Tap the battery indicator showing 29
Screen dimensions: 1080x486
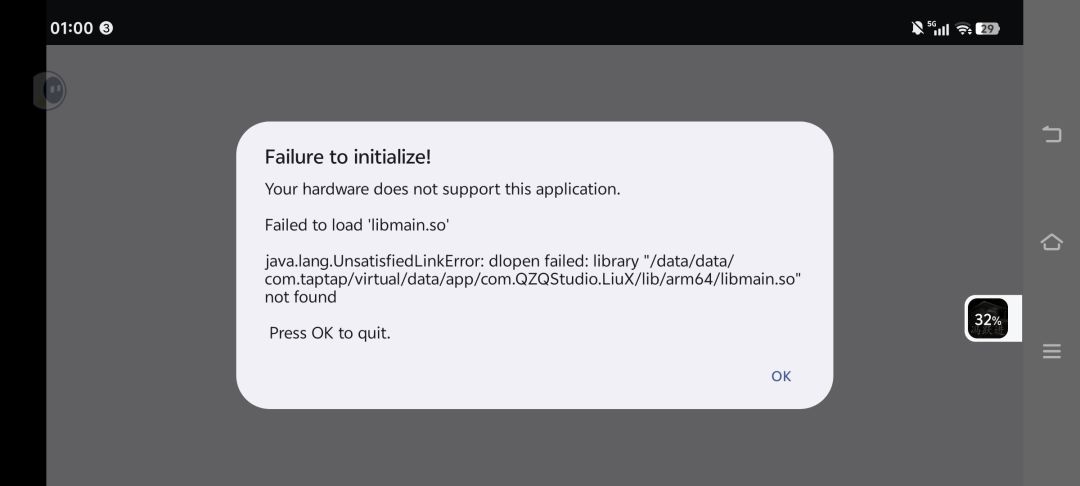point(988,29)
